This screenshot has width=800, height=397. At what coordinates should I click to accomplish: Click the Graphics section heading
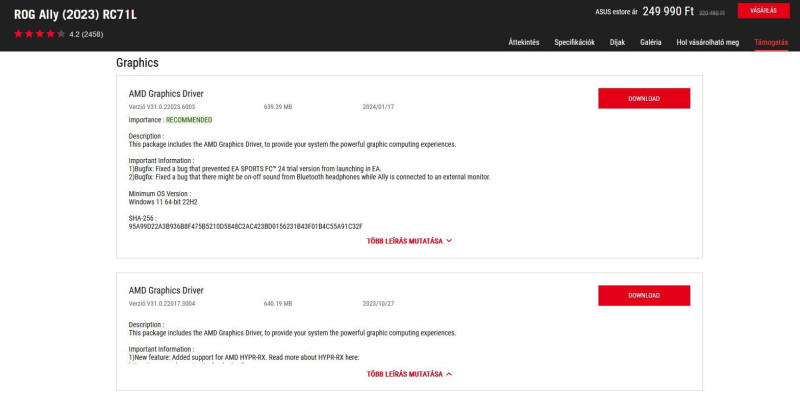tap(137, 63)
